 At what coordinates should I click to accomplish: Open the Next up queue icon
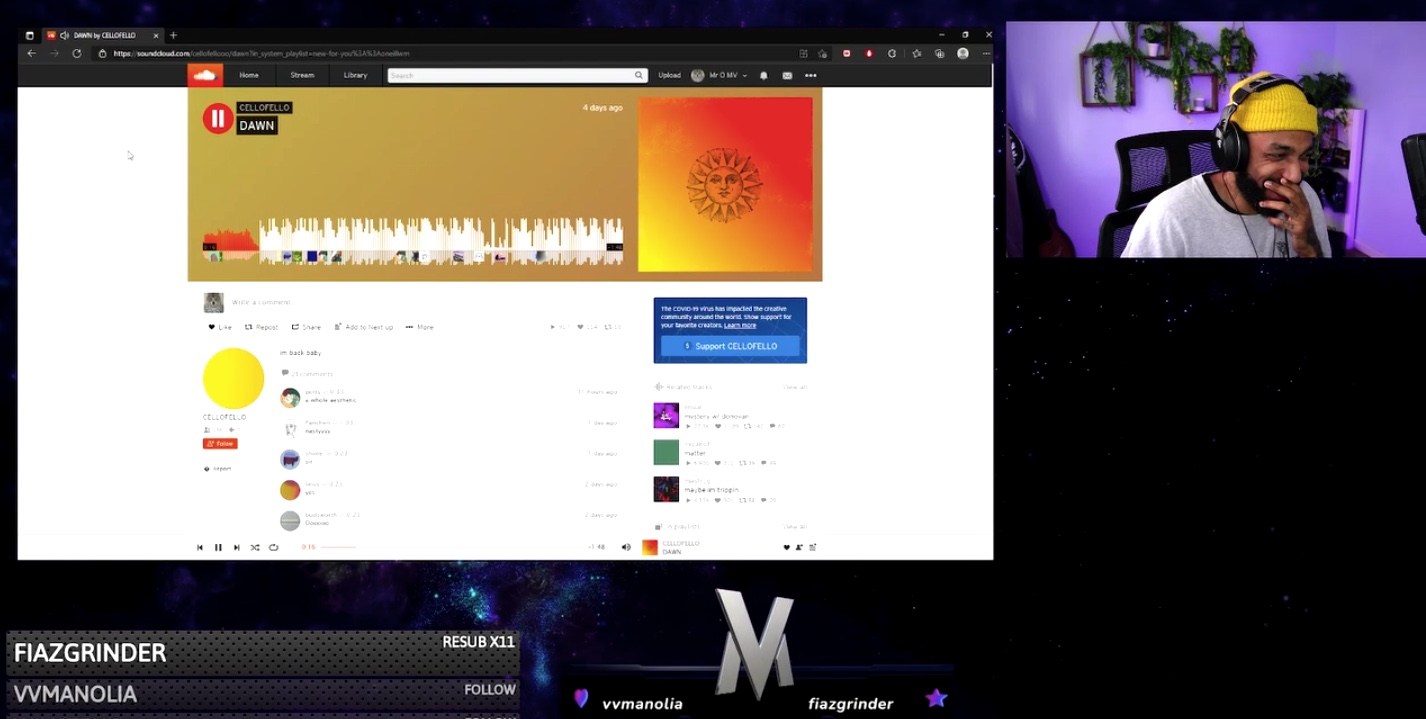(812, 547)
